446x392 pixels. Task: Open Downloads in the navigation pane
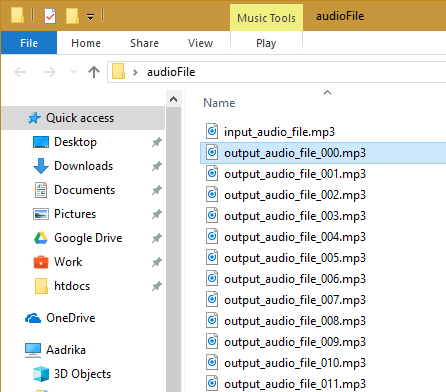point(83,166)
